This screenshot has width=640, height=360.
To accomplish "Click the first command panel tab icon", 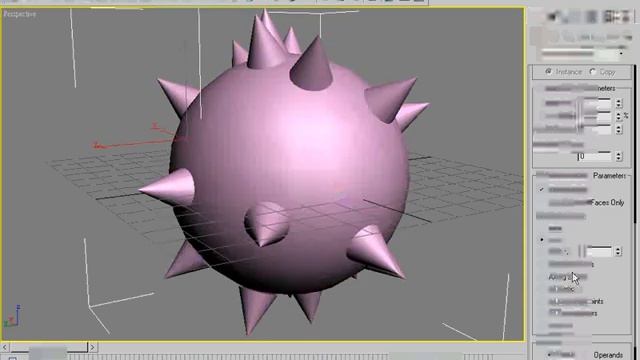I will coord(553,17).
